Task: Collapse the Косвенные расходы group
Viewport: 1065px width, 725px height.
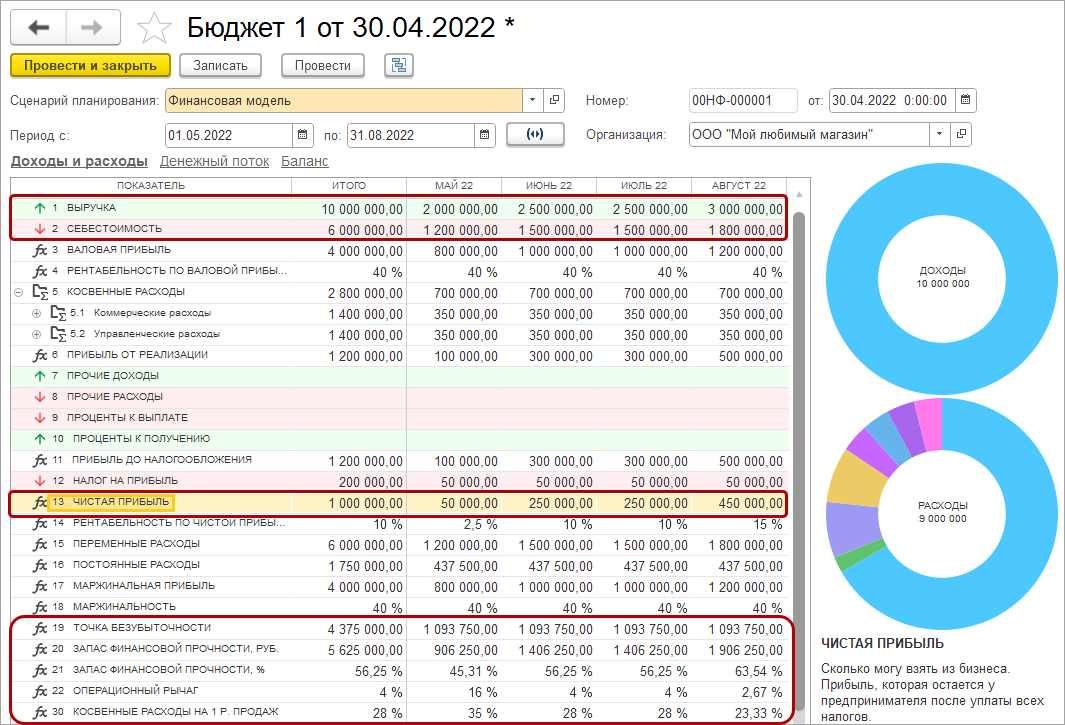Action: click(x=18, y=292)
